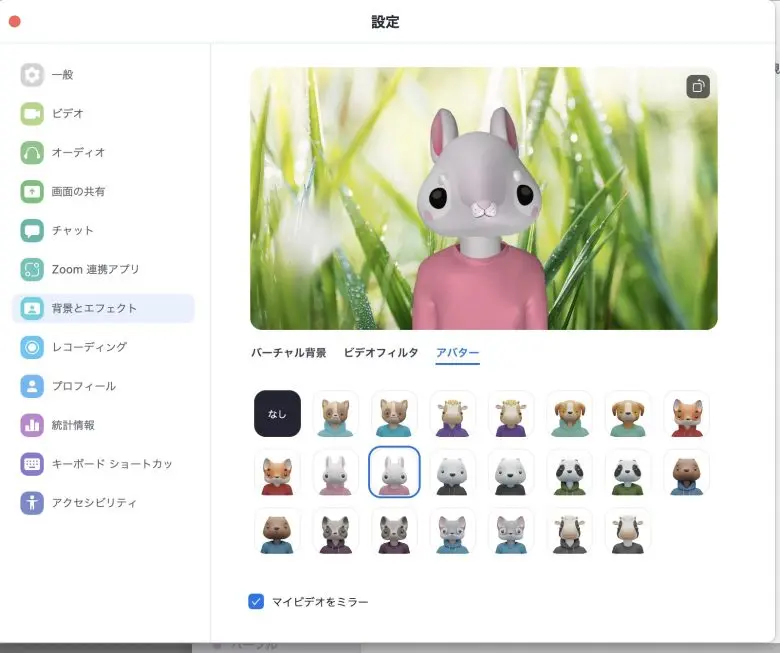Click the selected rabbit avatar in pink t-shirt
The height and width of the screenshot is (653, 780).
(x=394, y=472)
